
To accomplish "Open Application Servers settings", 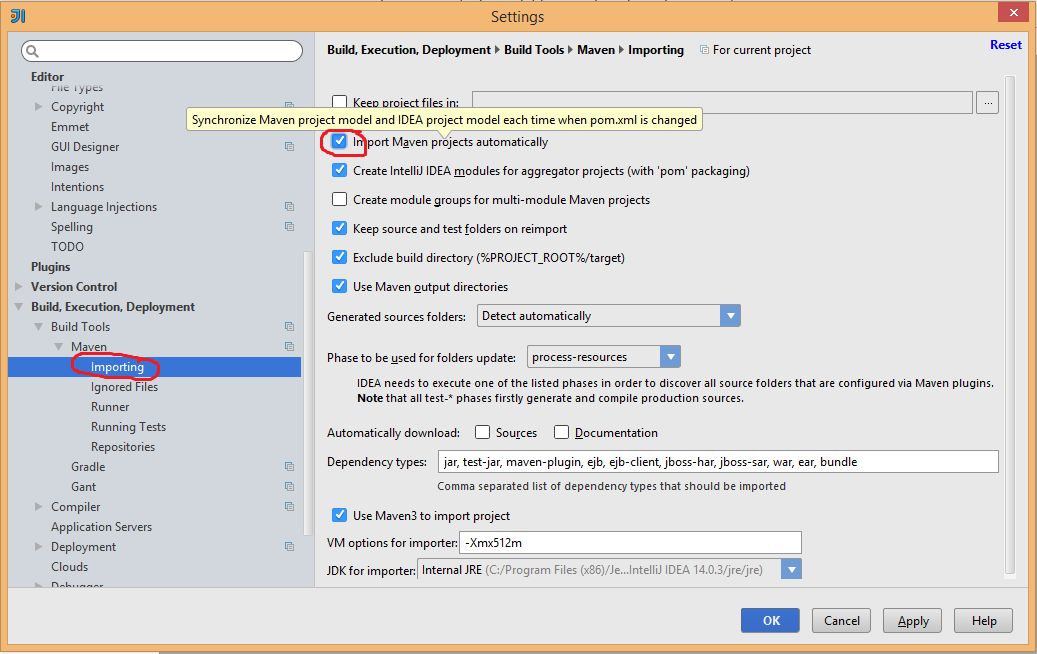I will coord(101,526).
